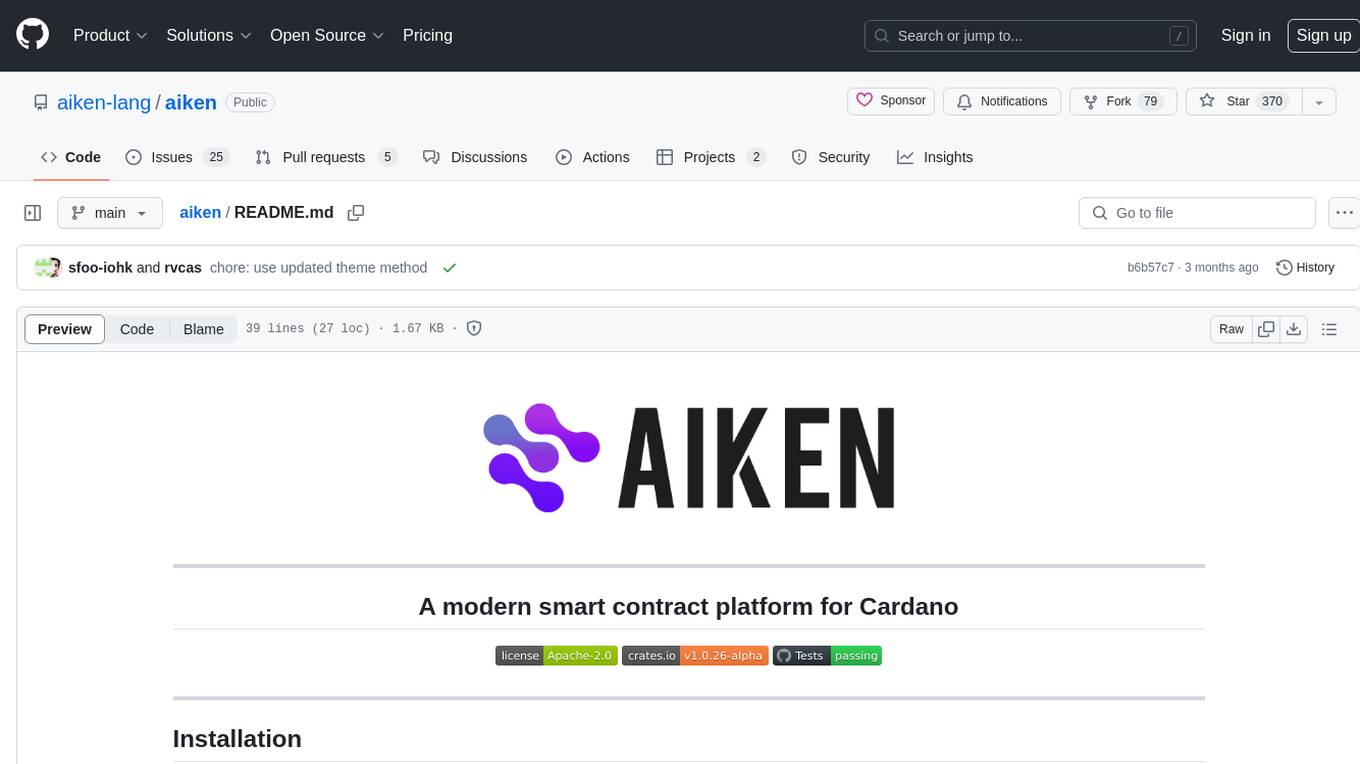This screenshot has height=764, width=1360.
Task: Copy raw file contents
Action: pos(1266,329)
